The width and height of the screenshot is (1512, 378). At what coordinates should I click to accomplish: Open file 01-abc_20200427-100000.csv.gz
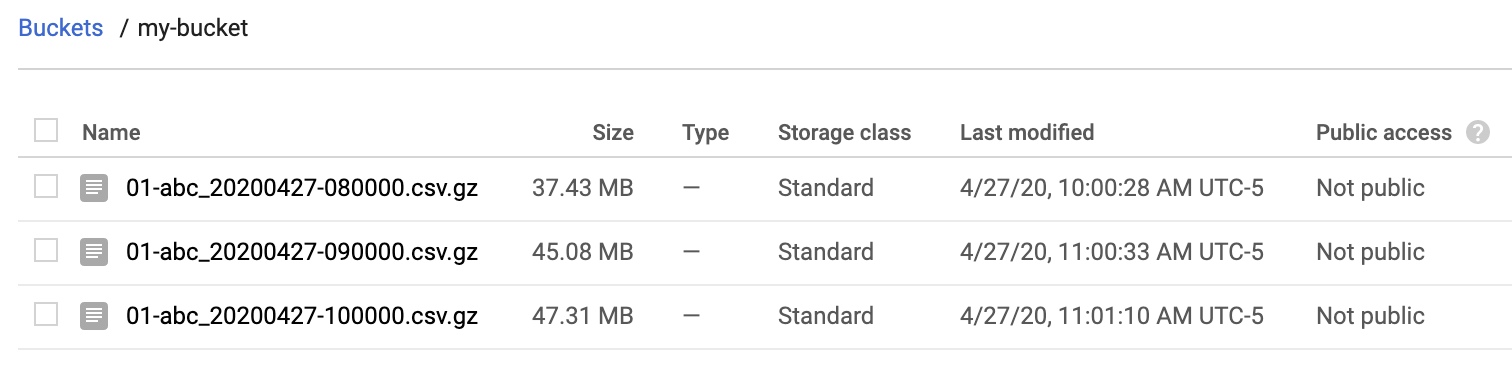tap(302, 316)
